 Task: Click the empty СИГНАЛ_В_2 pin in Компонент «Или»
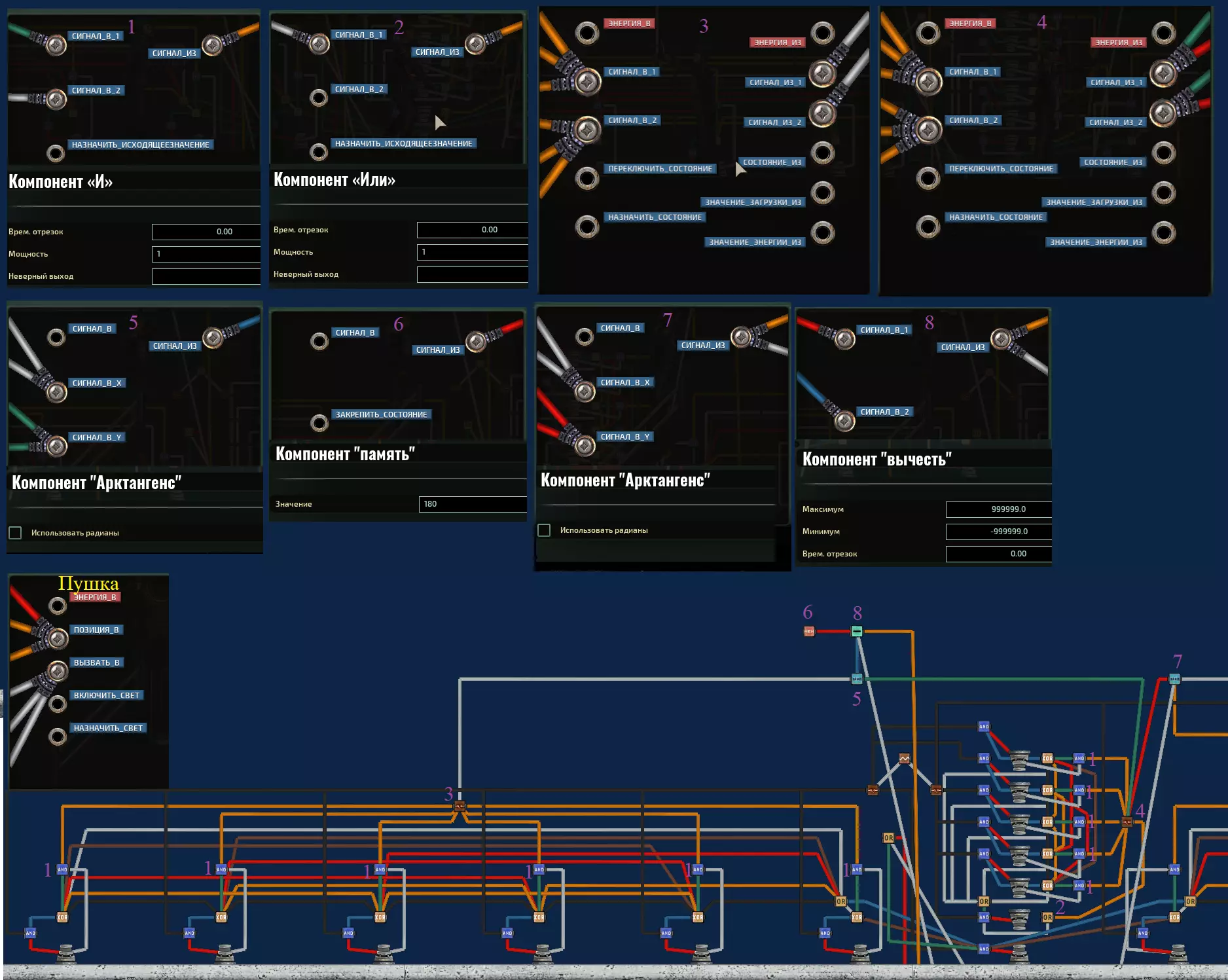coord(319,98)
